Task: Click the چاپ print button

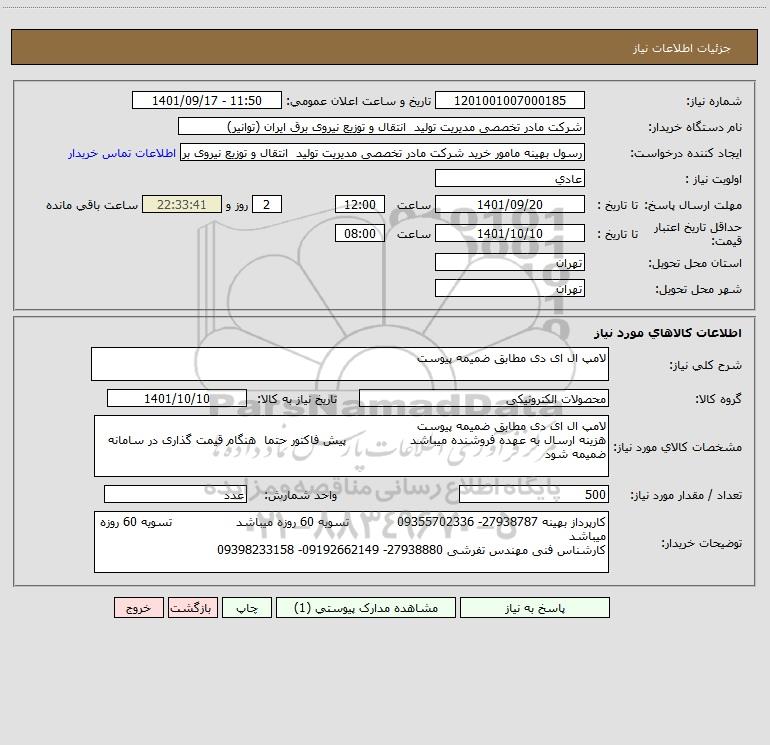Action: point(247,608)
